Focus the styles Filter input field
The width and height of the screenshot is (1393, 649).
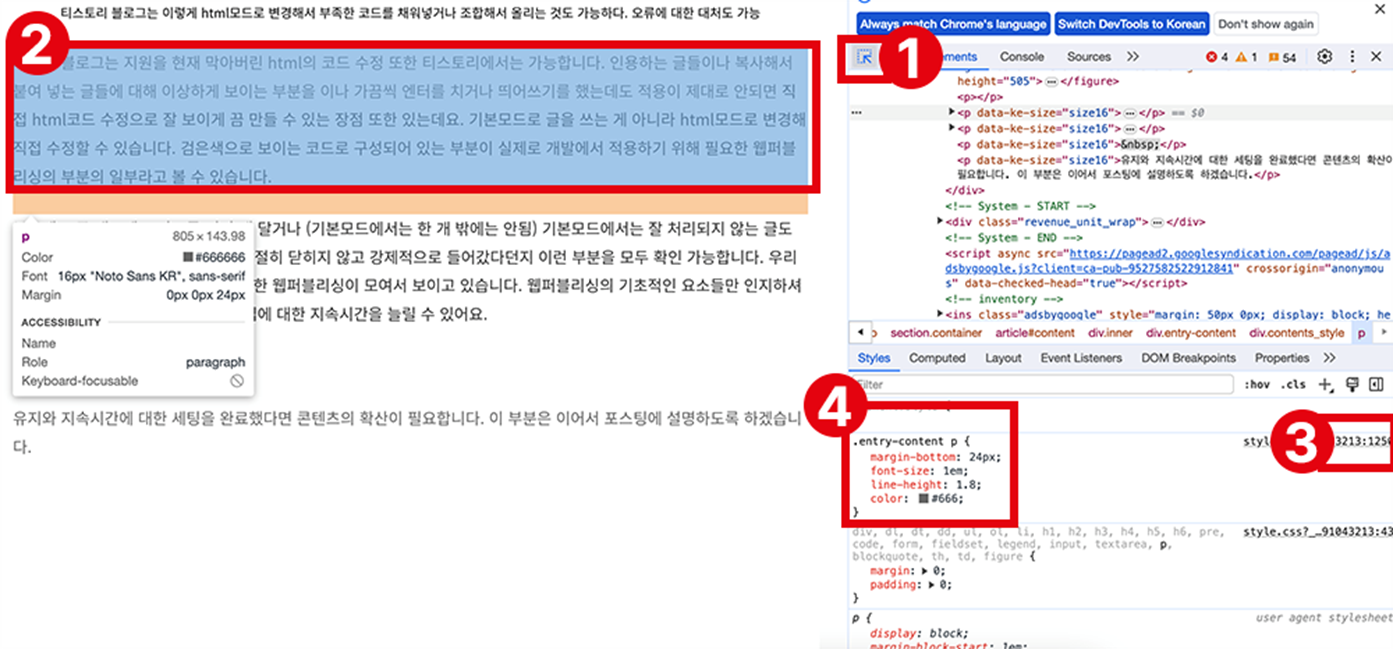(x=1045, y=384)
